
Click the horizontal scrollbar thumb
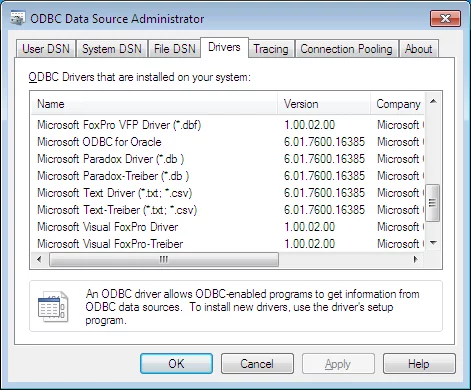[x=164, y=259]
